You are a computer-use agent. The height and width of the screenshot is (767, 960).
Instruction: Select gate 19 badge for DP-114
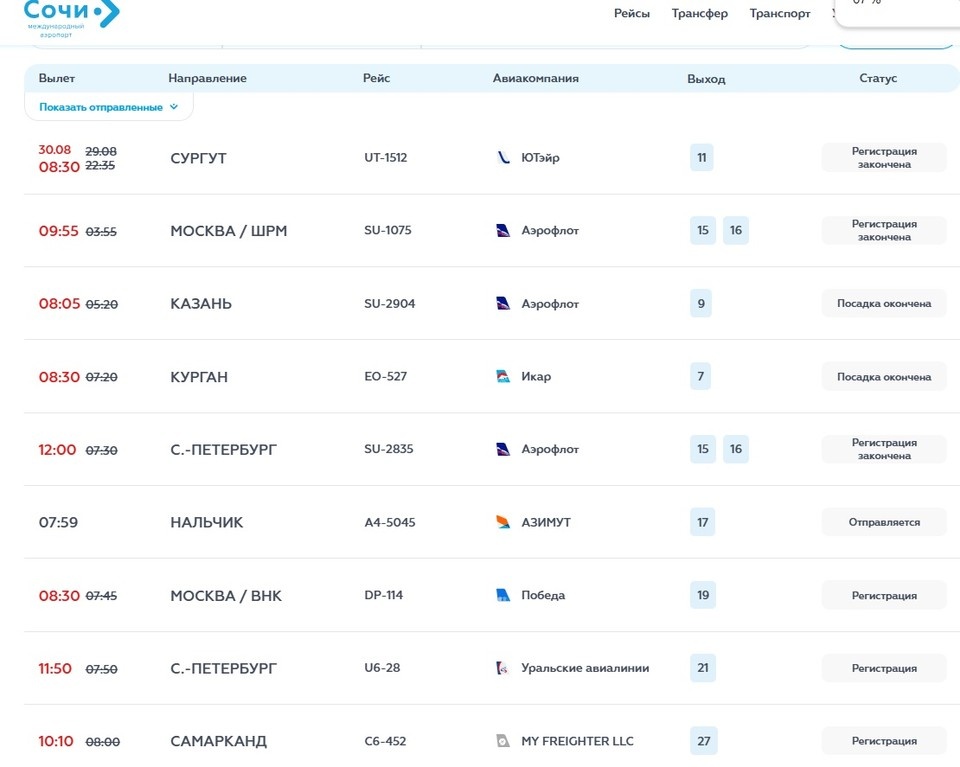click(x=703, y=595)
